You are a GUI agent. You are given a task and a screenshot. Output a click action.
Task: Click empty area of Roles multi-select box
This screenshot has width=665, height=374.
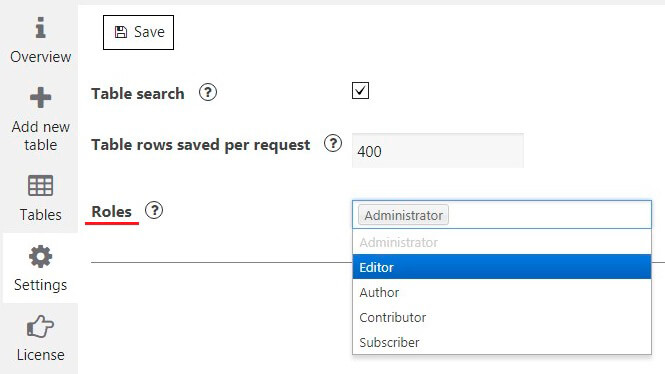pos(549,215)
